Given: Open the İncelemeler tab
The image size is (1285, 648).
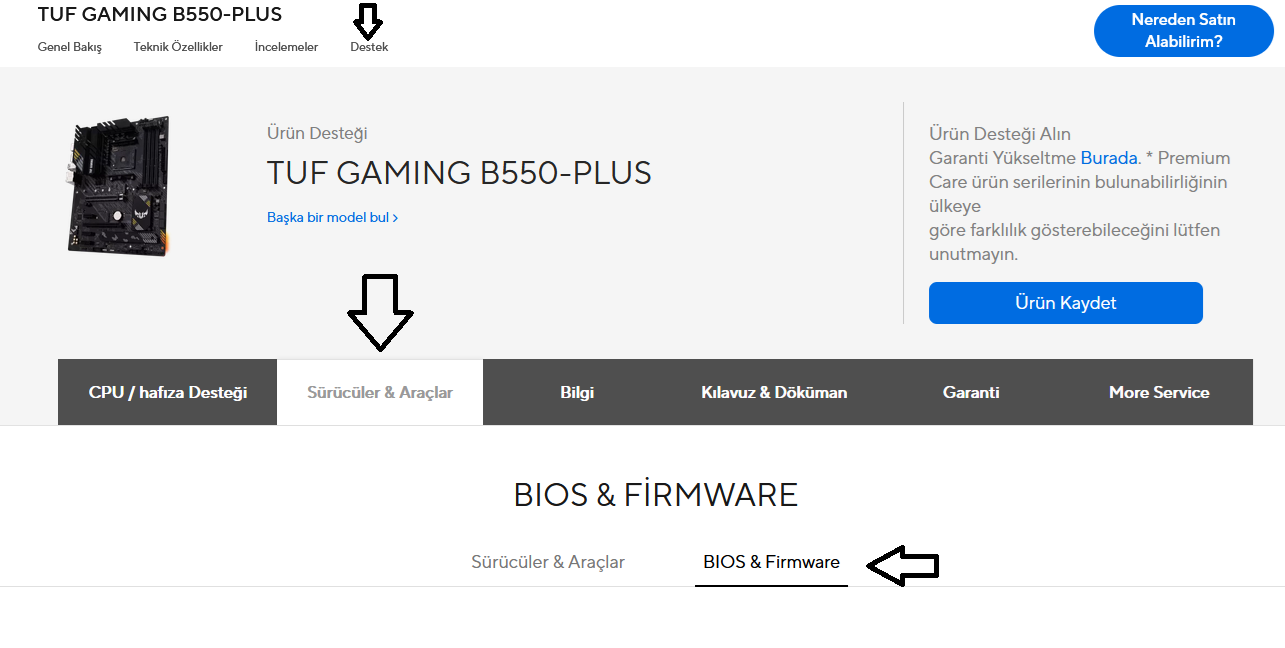Looking at the screenshot, I should [x=286, y=47].
